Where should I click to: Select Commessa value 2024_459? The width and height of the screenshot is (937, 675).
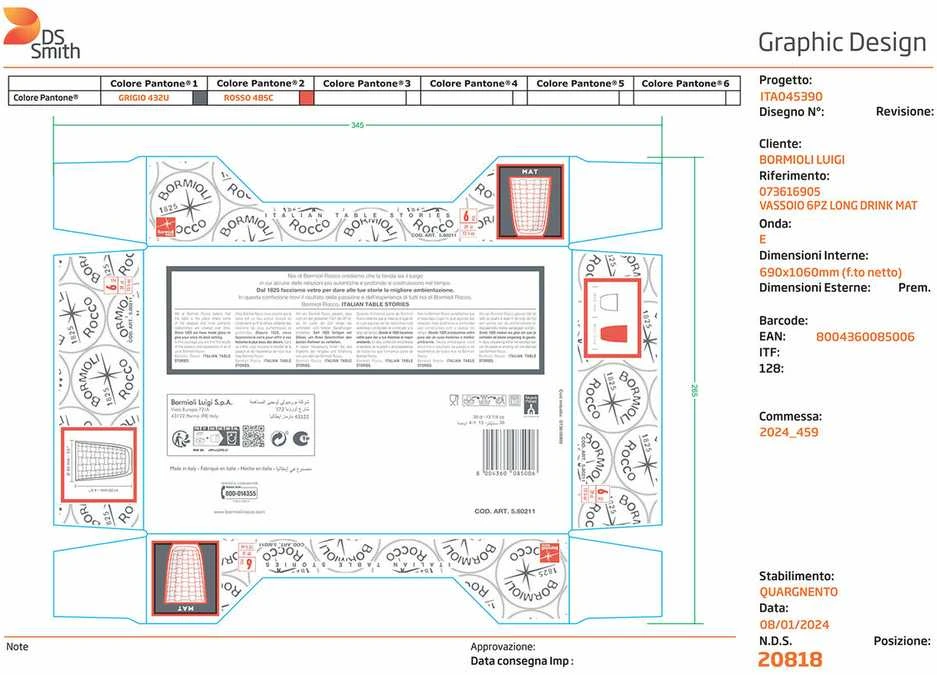tap(788, 432)
